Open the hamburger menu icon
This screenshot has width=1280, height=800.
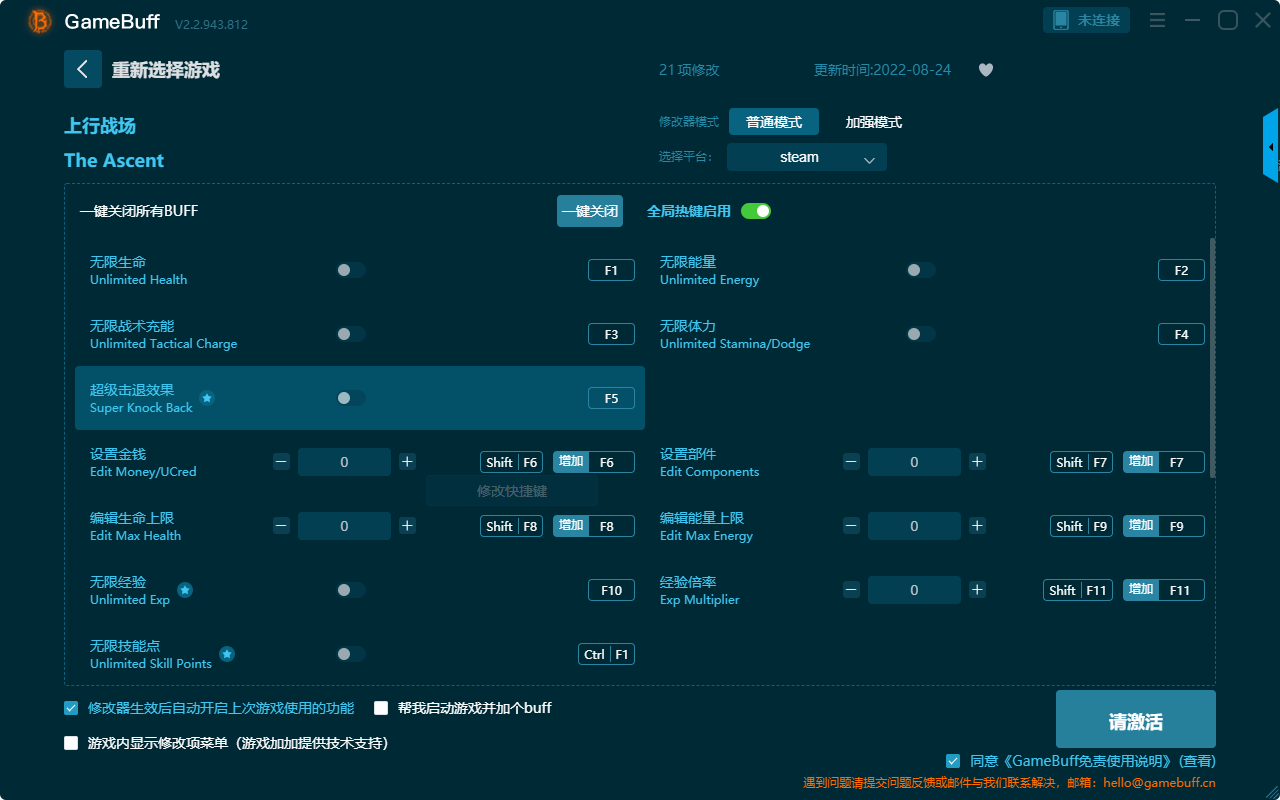(x=1157, y=20)
